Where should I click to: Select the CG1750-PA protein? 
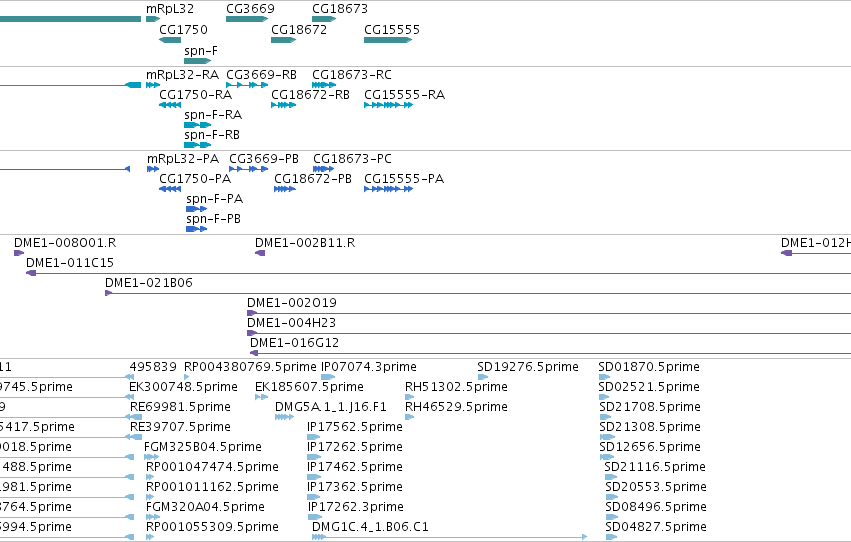tap(170, 189)
